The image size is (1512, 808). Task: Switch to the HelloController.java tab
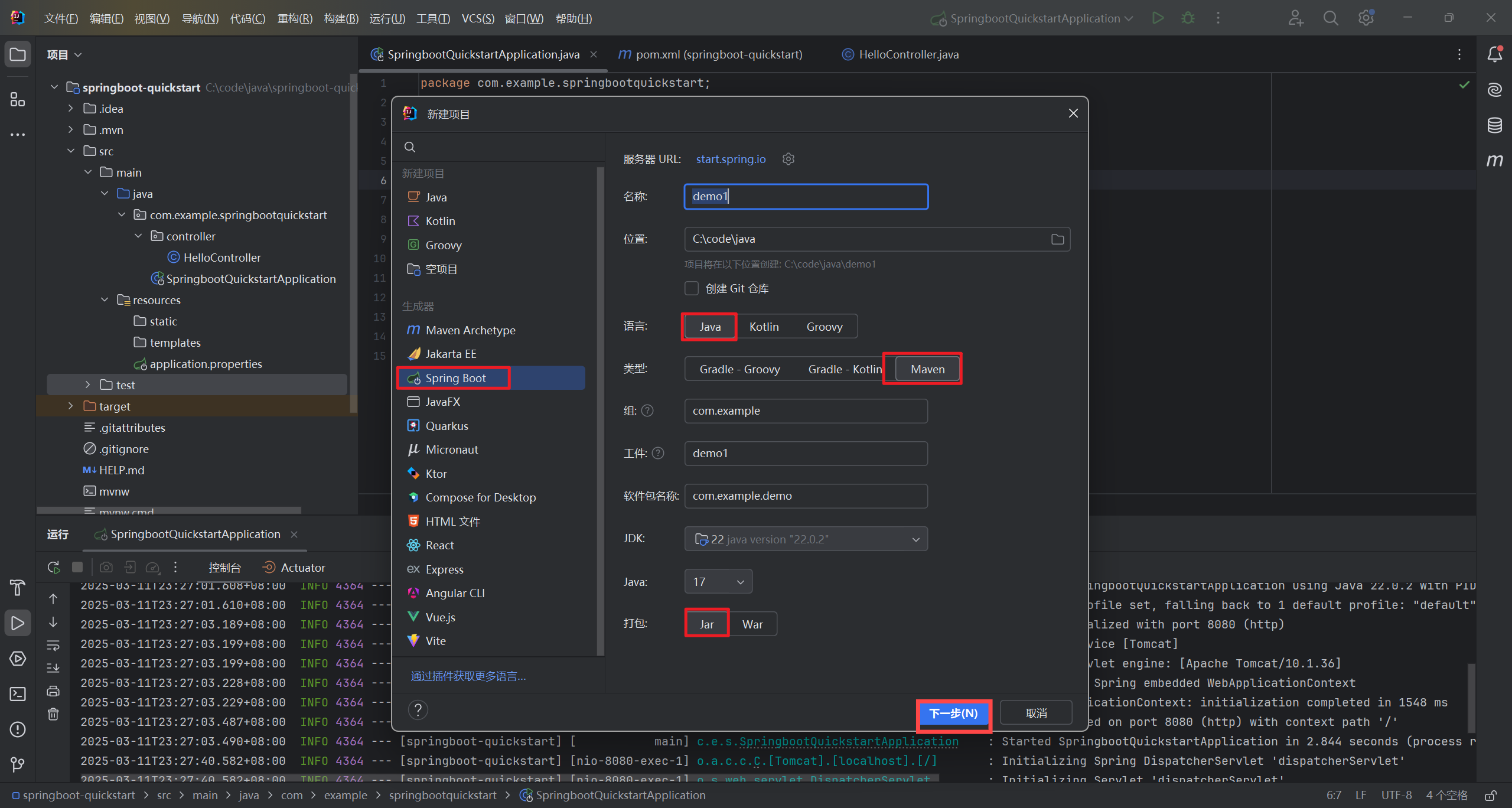click(908, 54)
